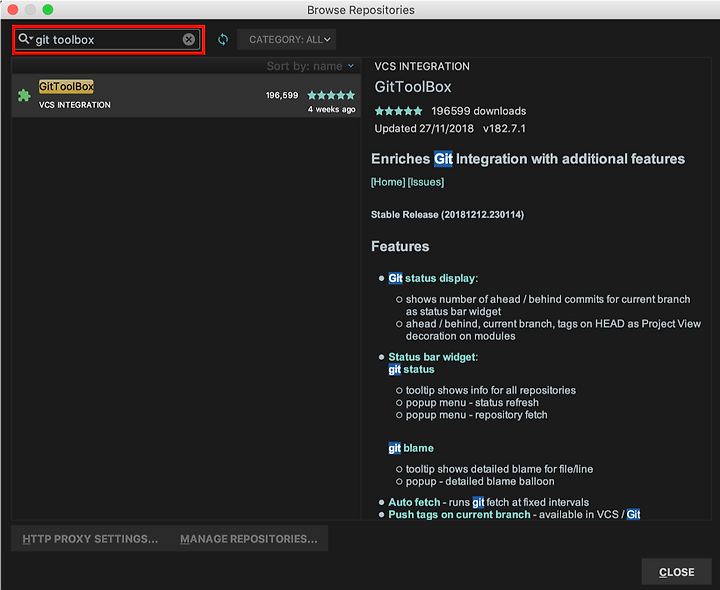Select the GitToolBox plugin row icon
720x590 pixels.
(x=24, y=95)
